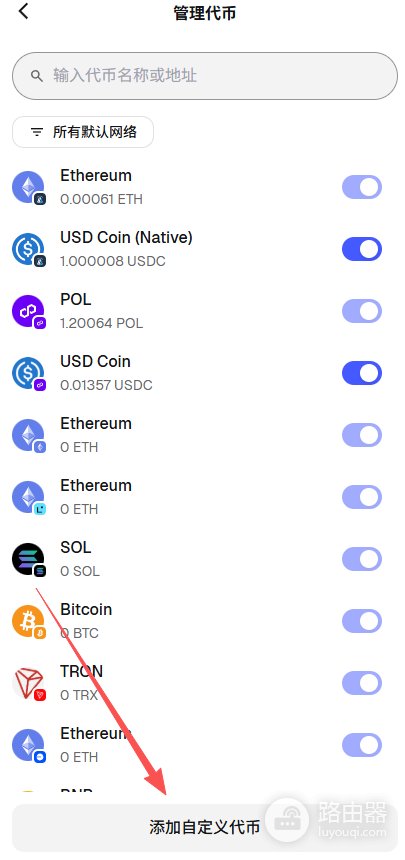405x860 pixels.
Task: Click the search magnifier icon
Action: coord(37,76)
